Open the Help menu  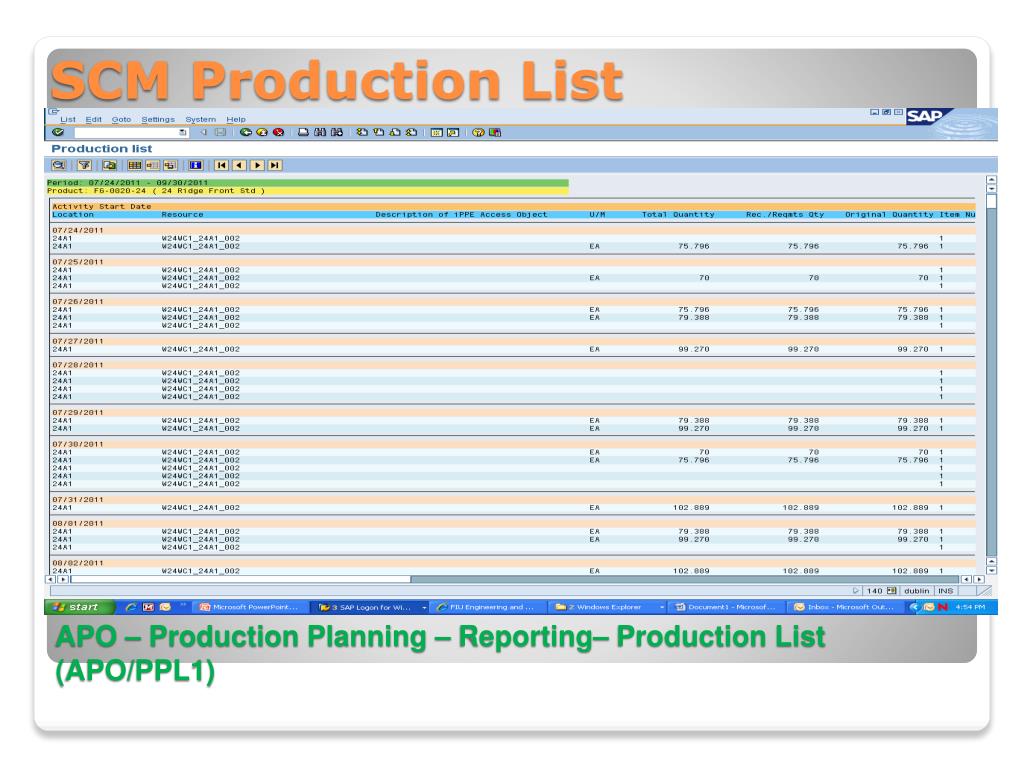pos(236,120)
